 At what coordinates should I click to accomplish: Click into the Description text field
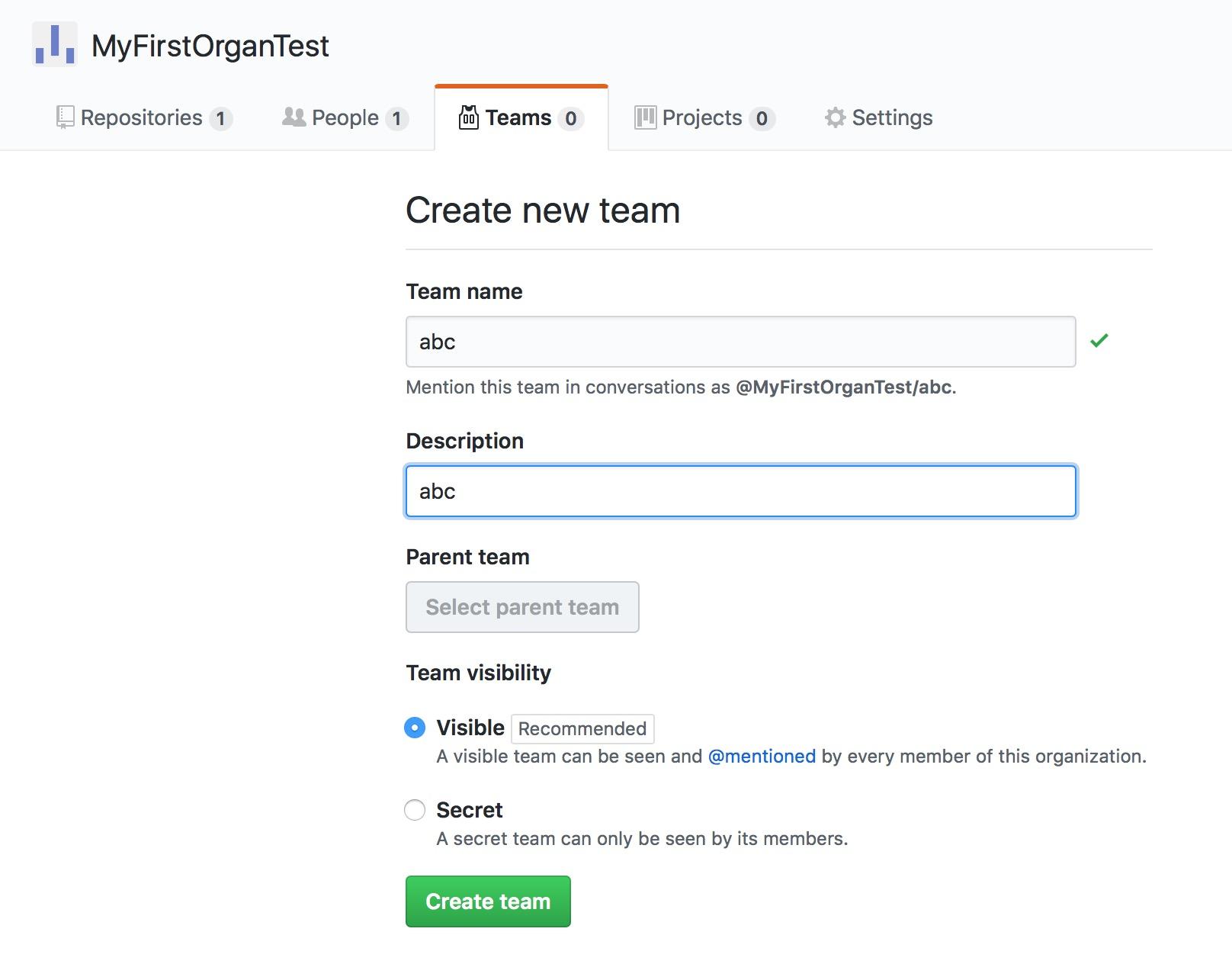pos(740,491)
